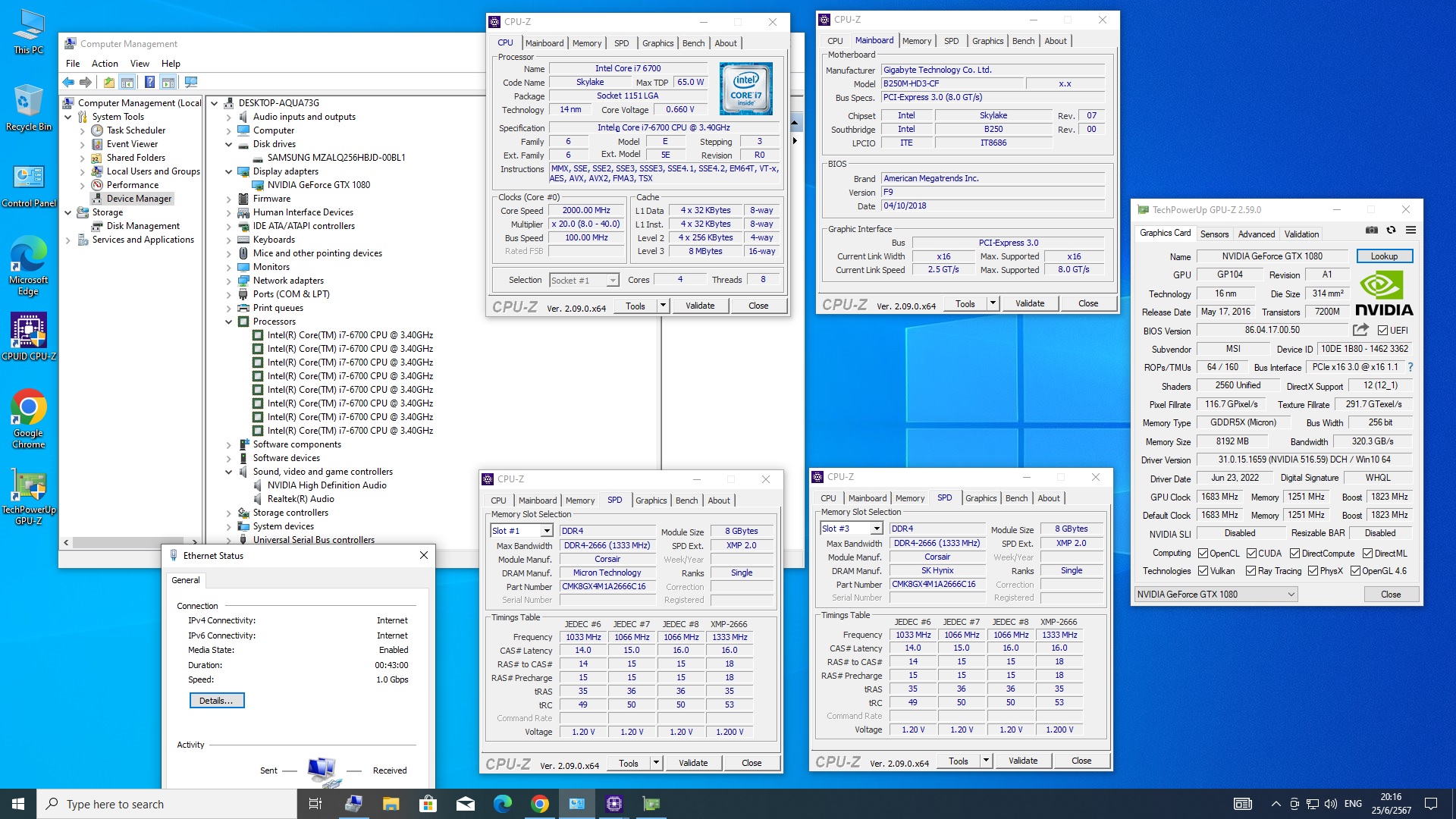
Task: Open File Explorer from the taskbar
Action: [x=391, y=804]
